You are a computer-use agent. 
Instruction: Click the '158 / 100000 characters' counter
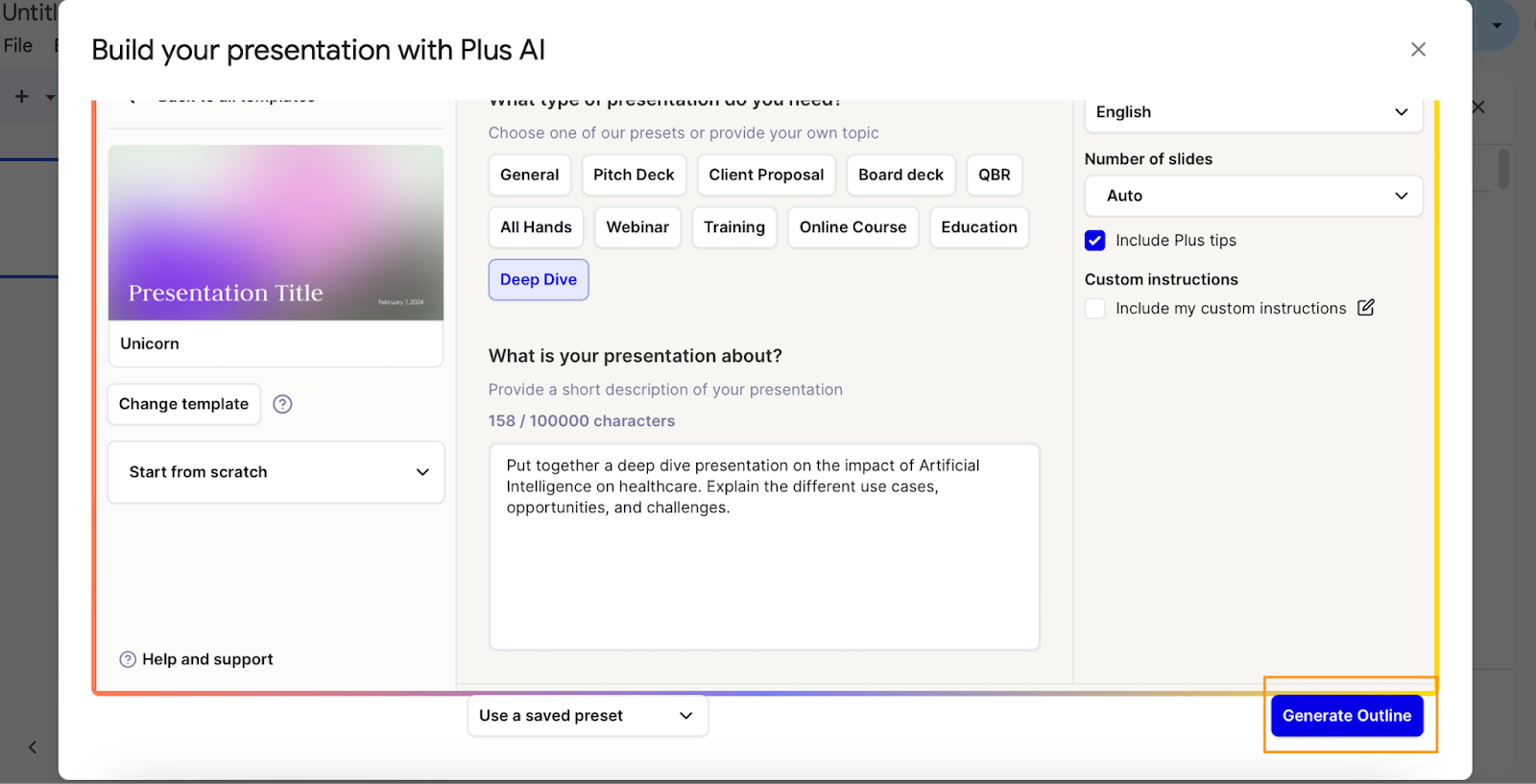(x=582, y=421)
